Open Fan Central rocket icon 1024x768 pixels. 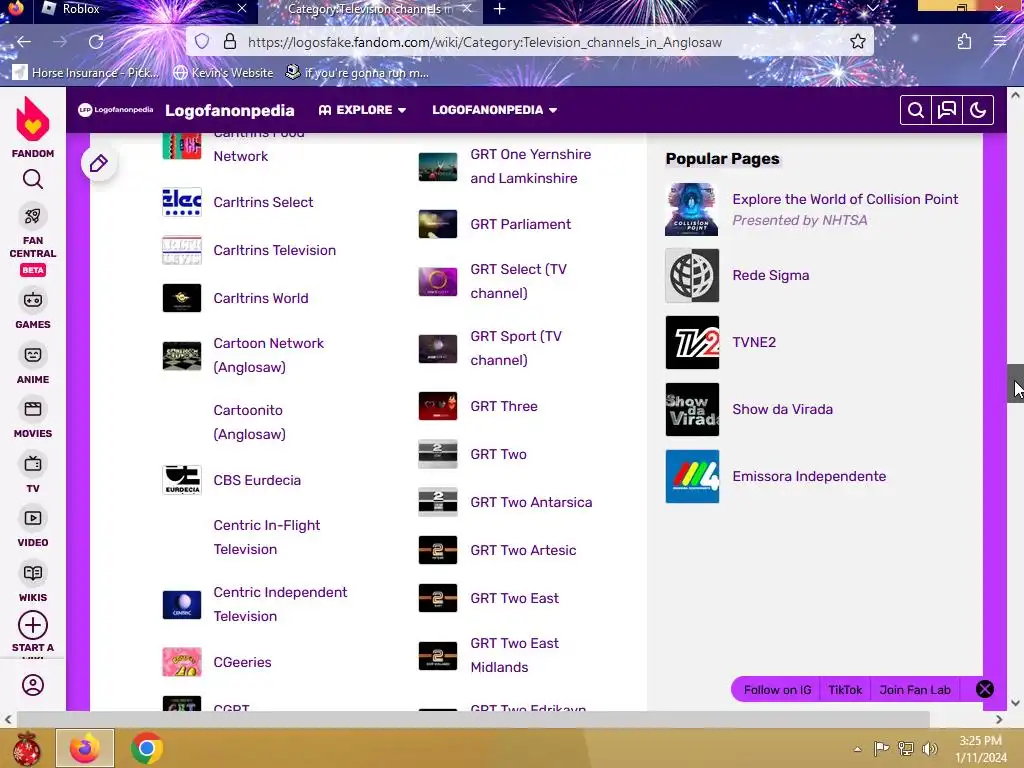coord(33,216)
